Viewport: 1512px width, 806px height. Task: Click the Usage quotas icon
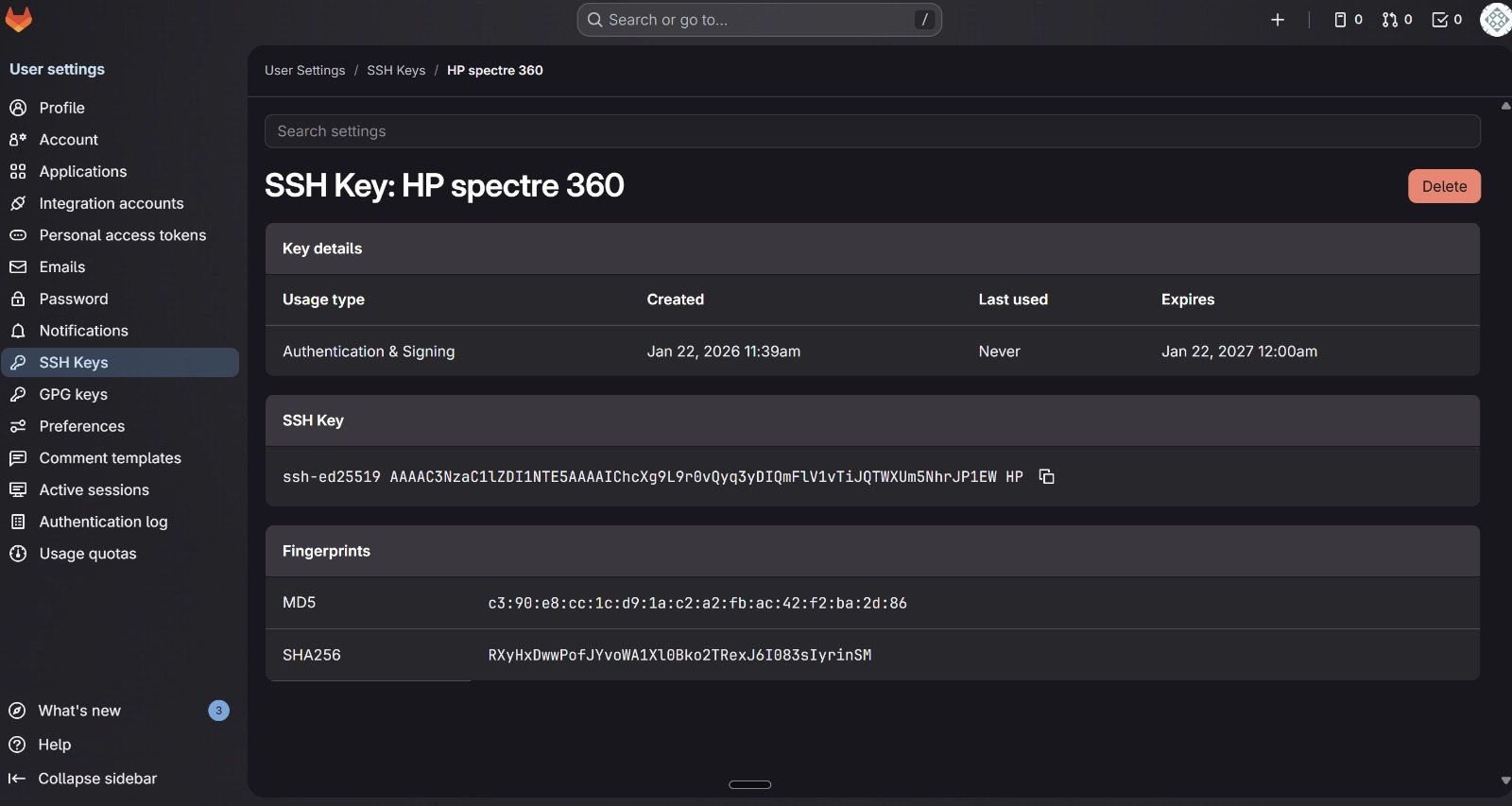point(18,554)
